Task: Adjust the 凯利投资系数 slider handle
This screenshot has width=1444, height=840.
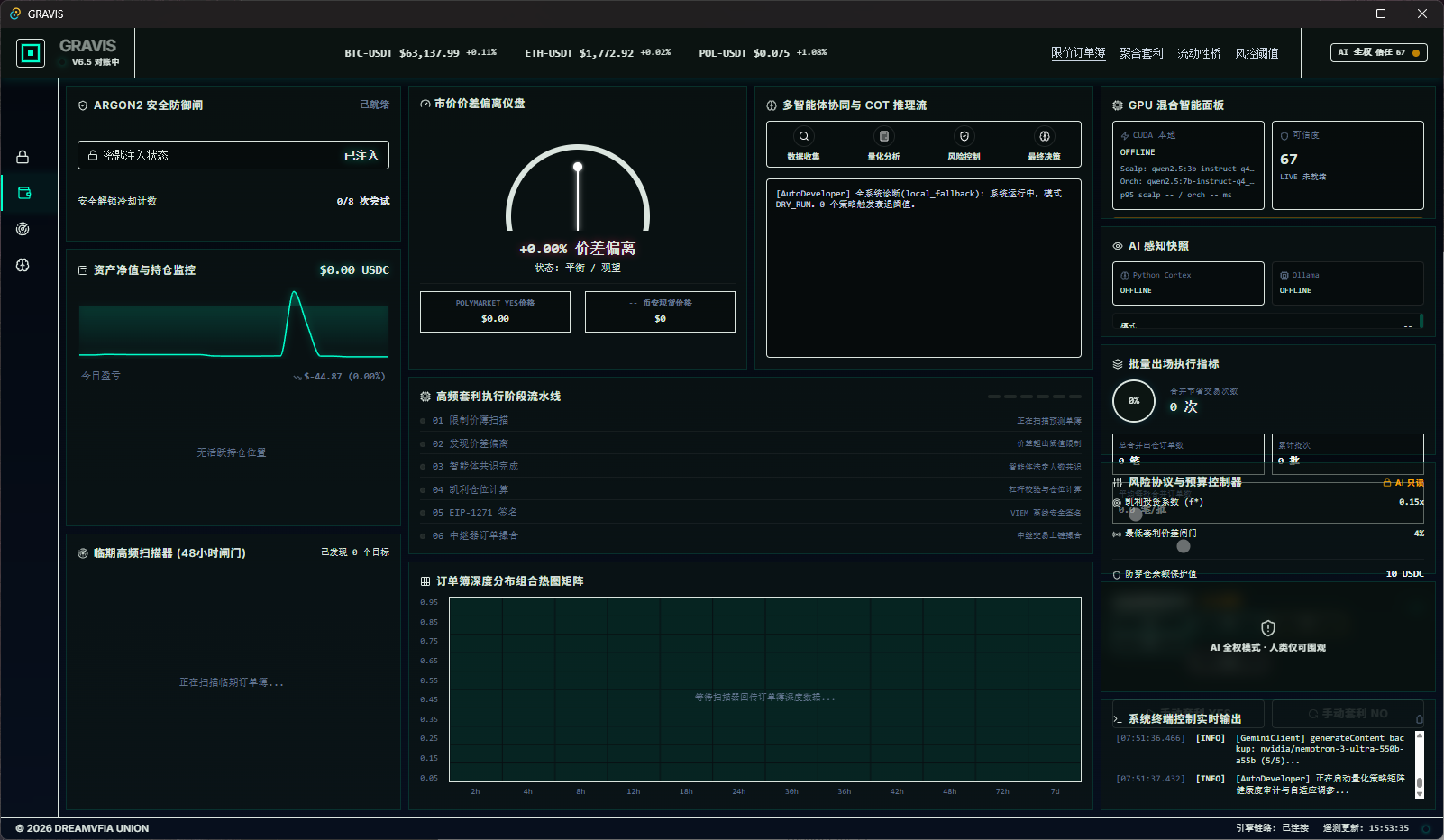Action: click(1136, 514)
